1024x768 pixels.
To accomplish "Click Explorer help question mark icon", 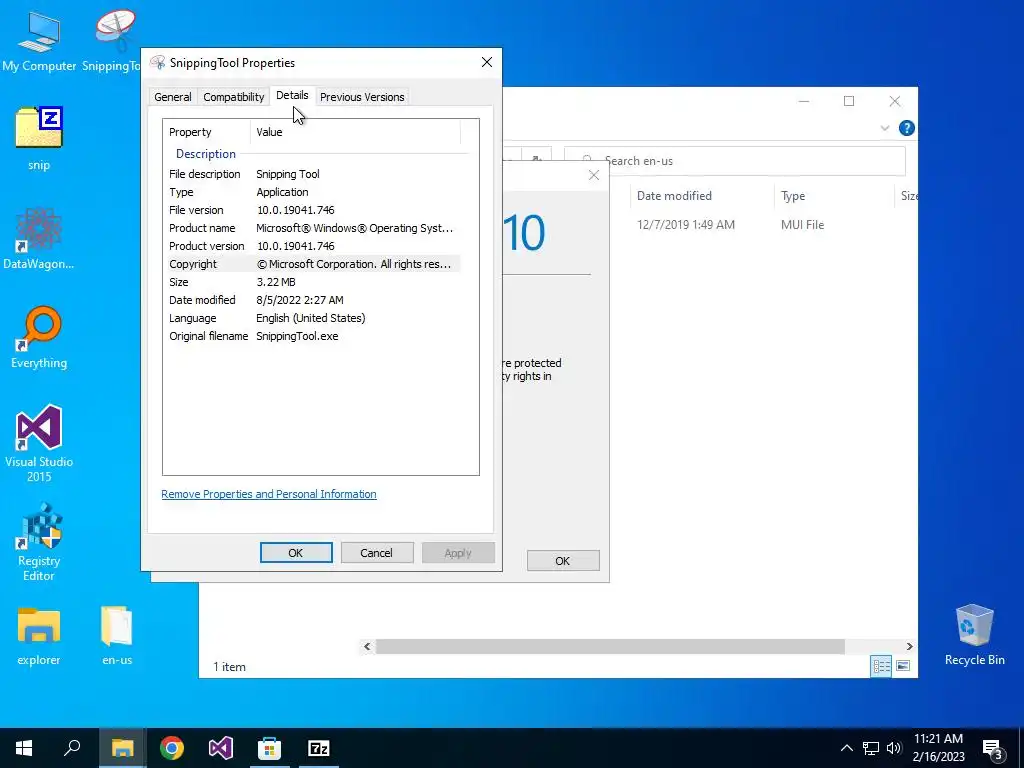I will point(906,128).
